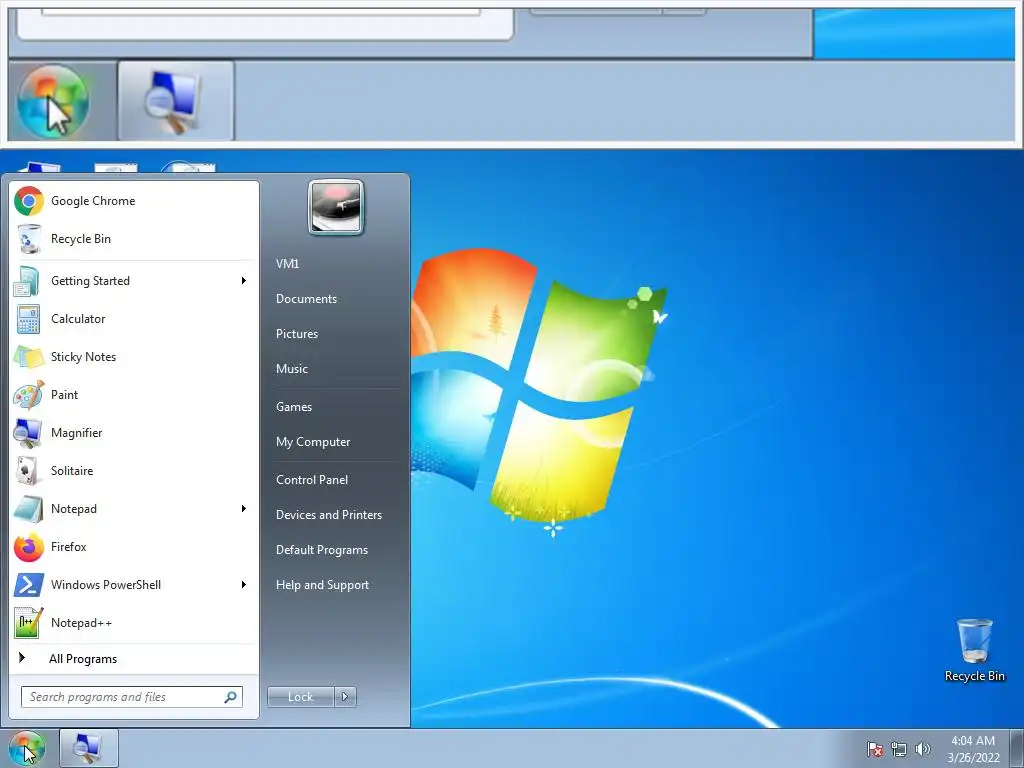Launch Getting Started from Start menu
Image resolution: width=1024 pixels, height=768 pixels.
tap(135, 281)
